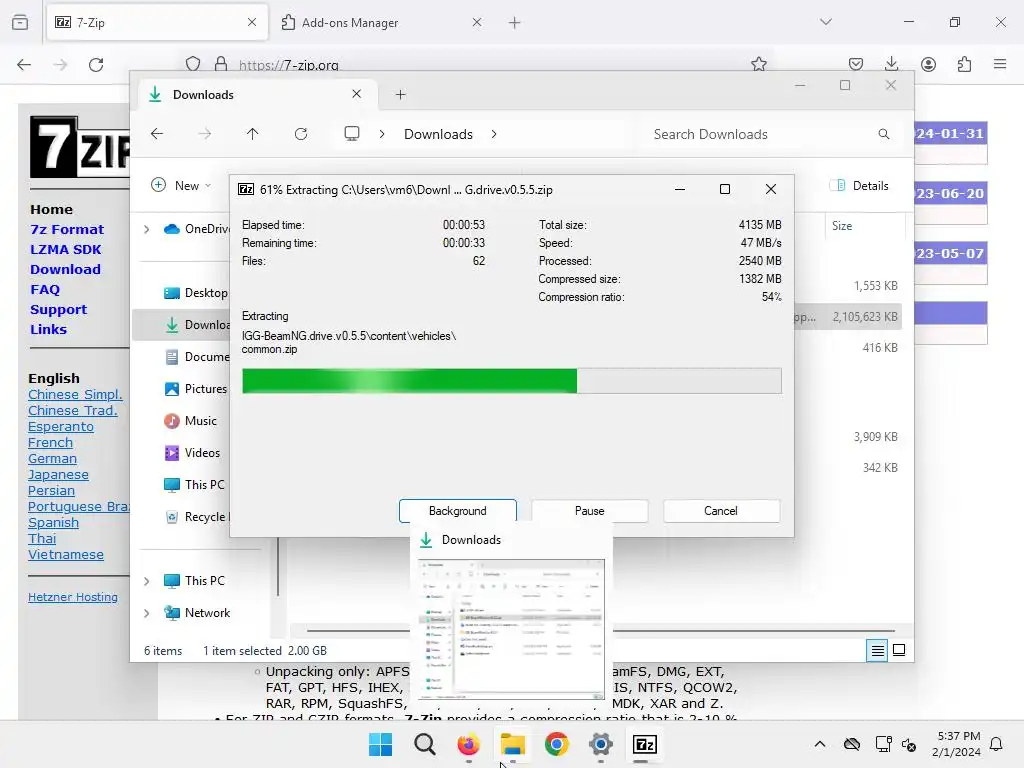Open Firefox extensions puzzle icon
This screenshot has width=1024, height=768.
(x=964, y=64)
